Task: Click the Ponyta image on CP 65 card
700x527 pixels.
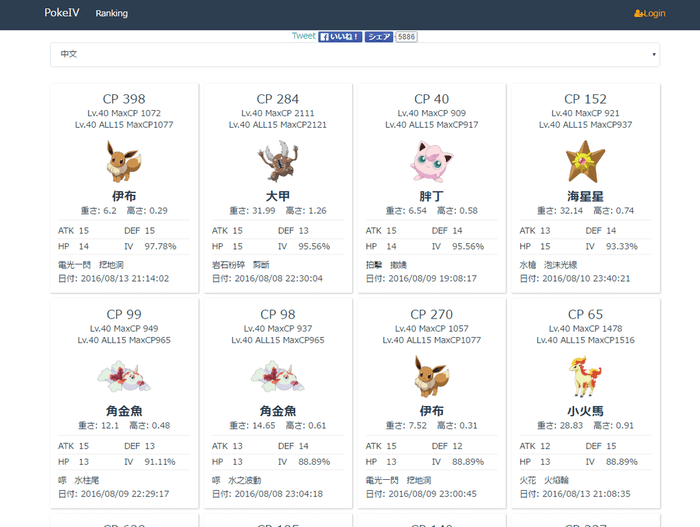Action: 585,376
